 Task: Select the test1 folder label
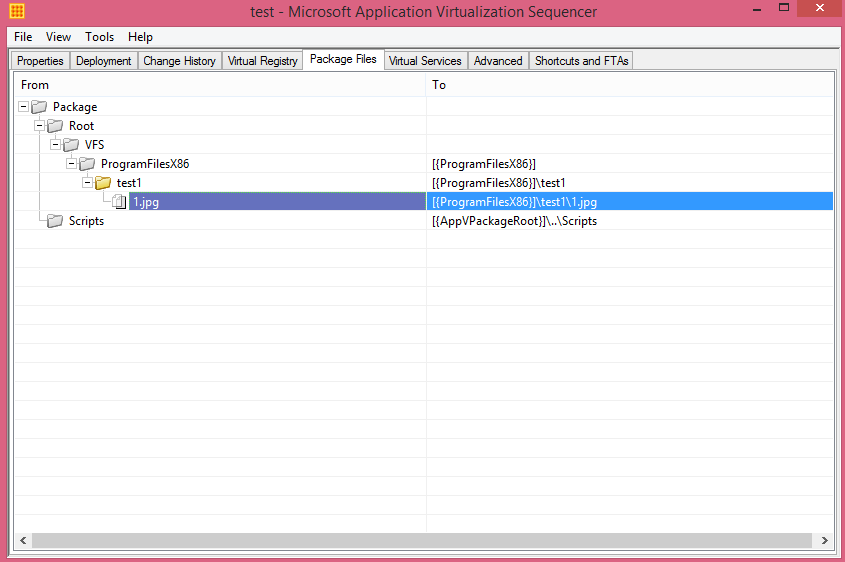(129, 183)
